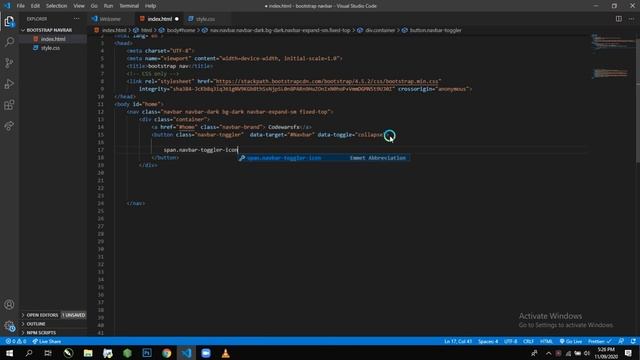Collapse the BOOTSTRAP NAVBAR folder section
Screen dimensions: 640x360
(53, 30)
